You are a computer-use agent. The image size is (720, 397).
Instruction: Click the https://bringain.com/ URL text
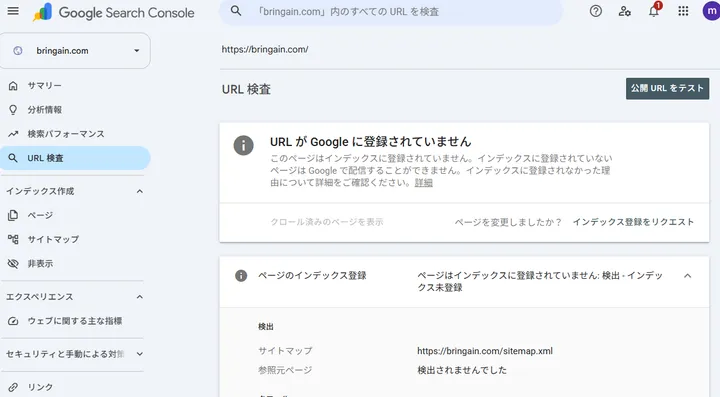click(x=265, y=49)
